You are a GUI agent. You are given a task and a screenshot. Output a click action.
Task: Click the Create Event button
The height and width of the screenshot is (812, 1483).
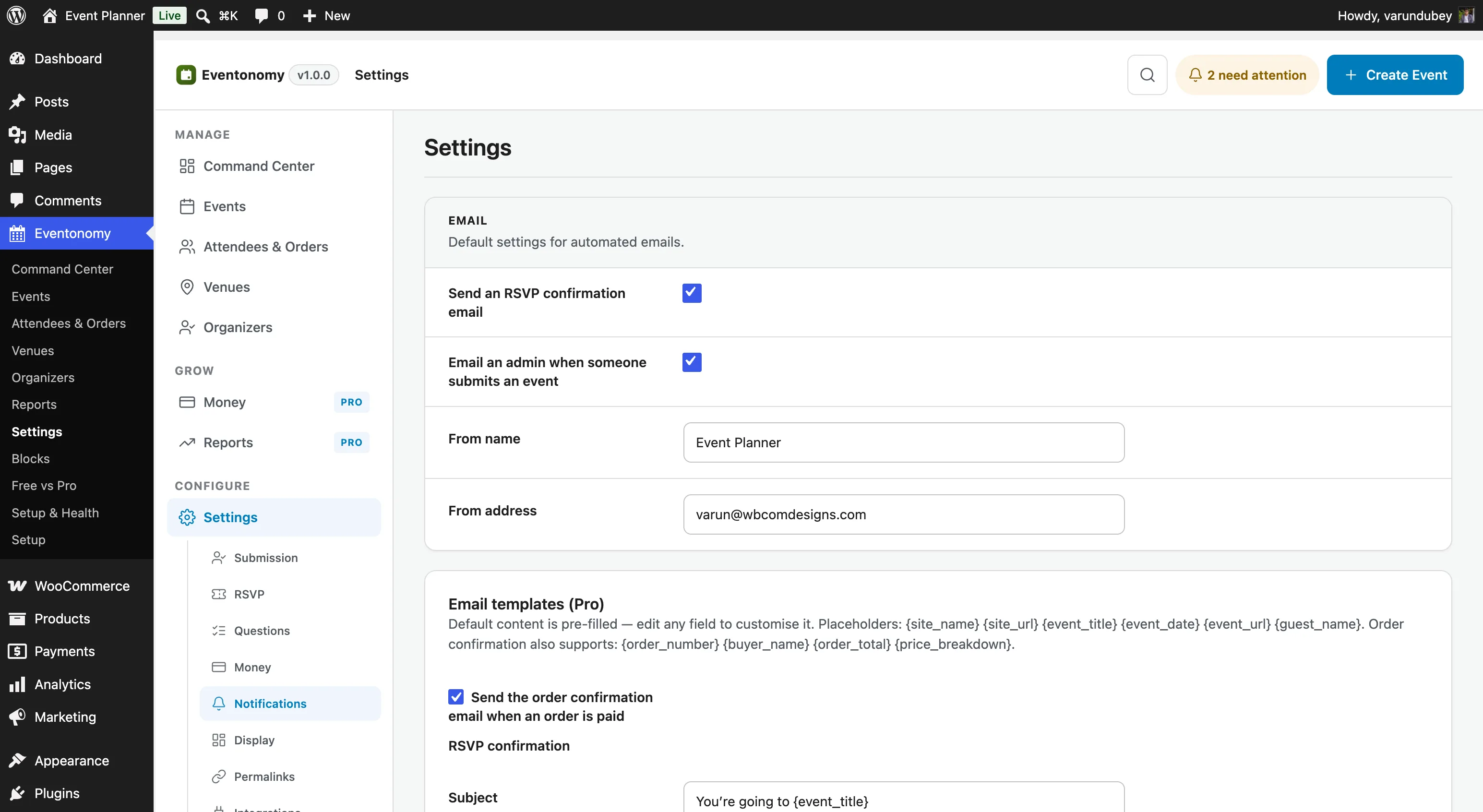pos(1395,75)
